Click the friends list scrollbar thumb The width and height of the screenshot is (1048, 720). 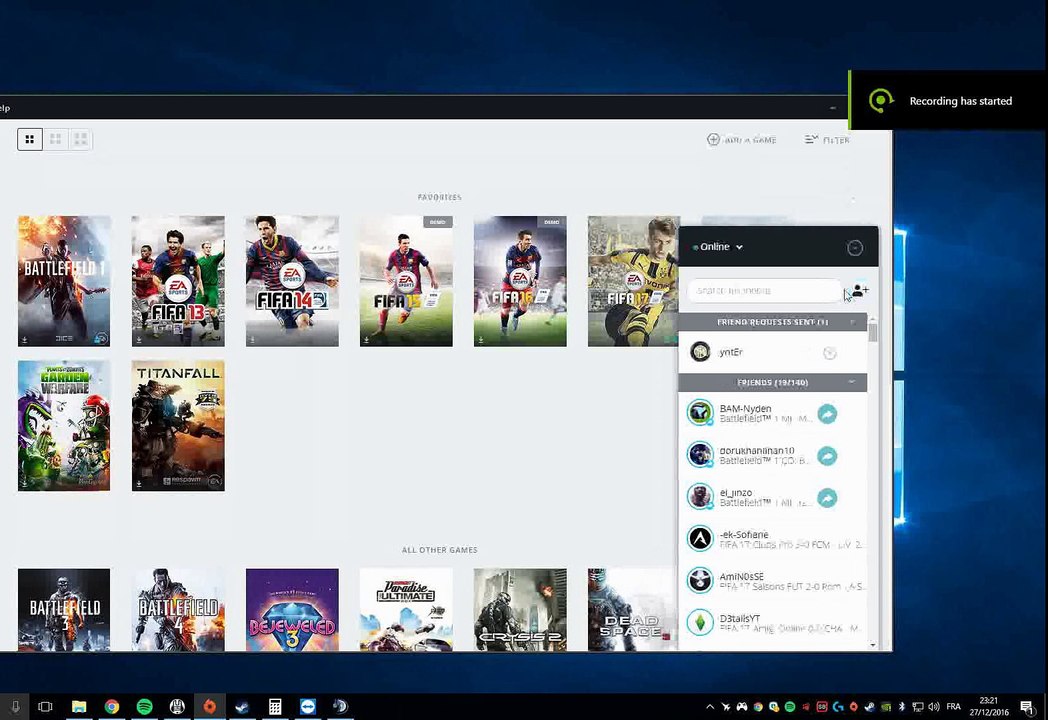[873, 332]
